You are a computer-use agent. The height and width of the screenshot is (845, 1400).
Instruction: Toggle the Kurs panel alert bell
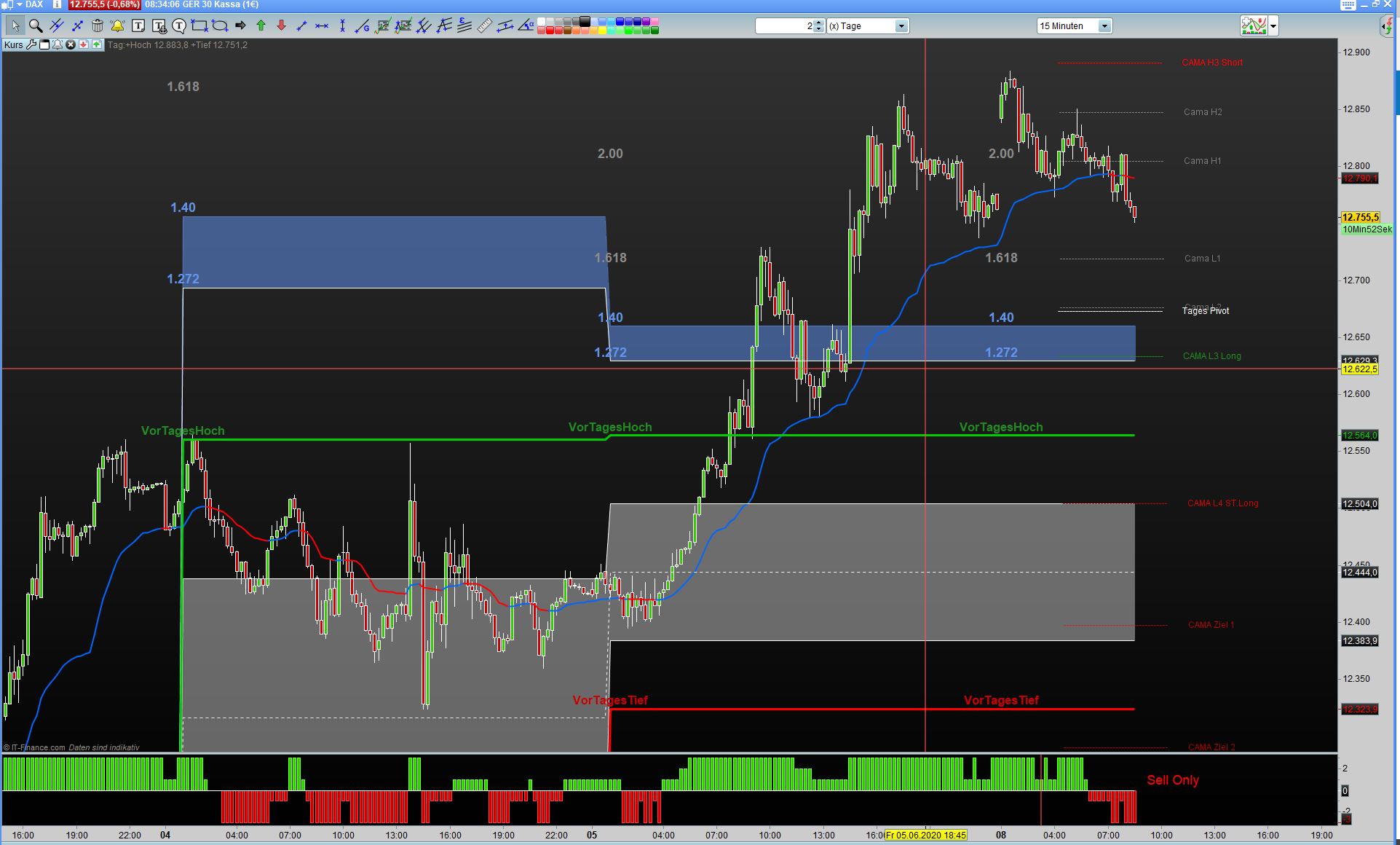58,45
